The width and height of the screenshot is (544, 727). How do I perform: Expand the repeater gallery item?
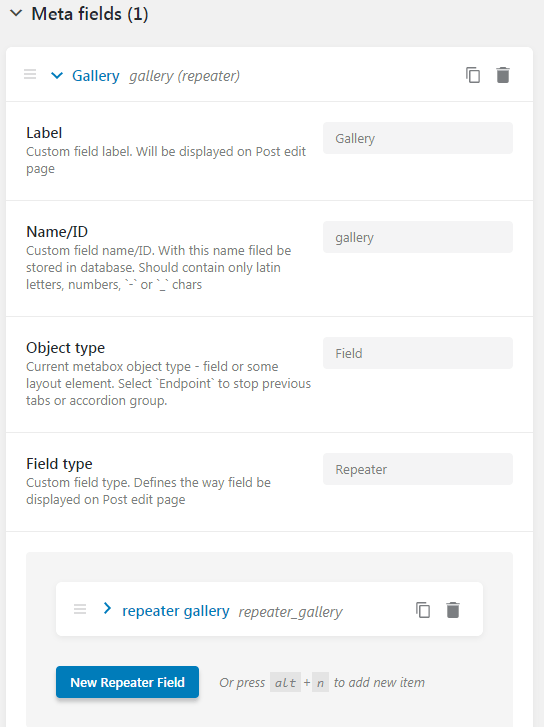coord(107,608)
